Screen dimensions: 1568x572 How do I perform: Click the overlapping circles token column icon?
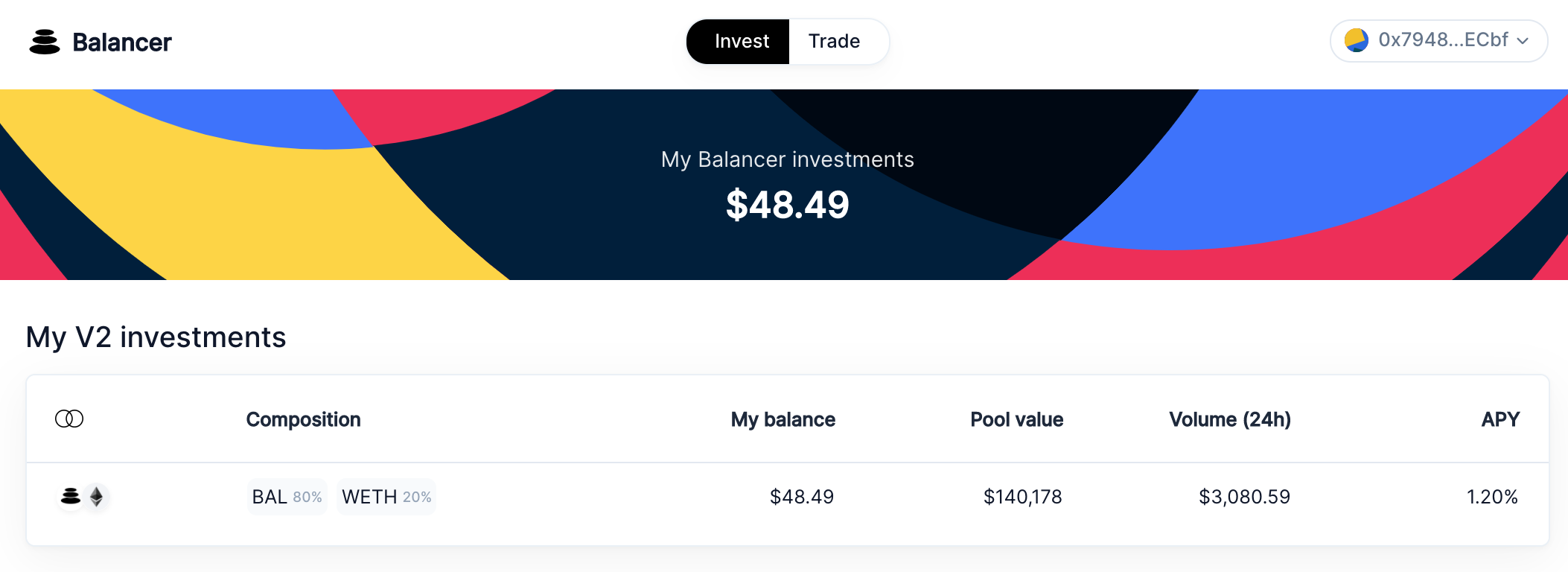[x=69, y=419]
